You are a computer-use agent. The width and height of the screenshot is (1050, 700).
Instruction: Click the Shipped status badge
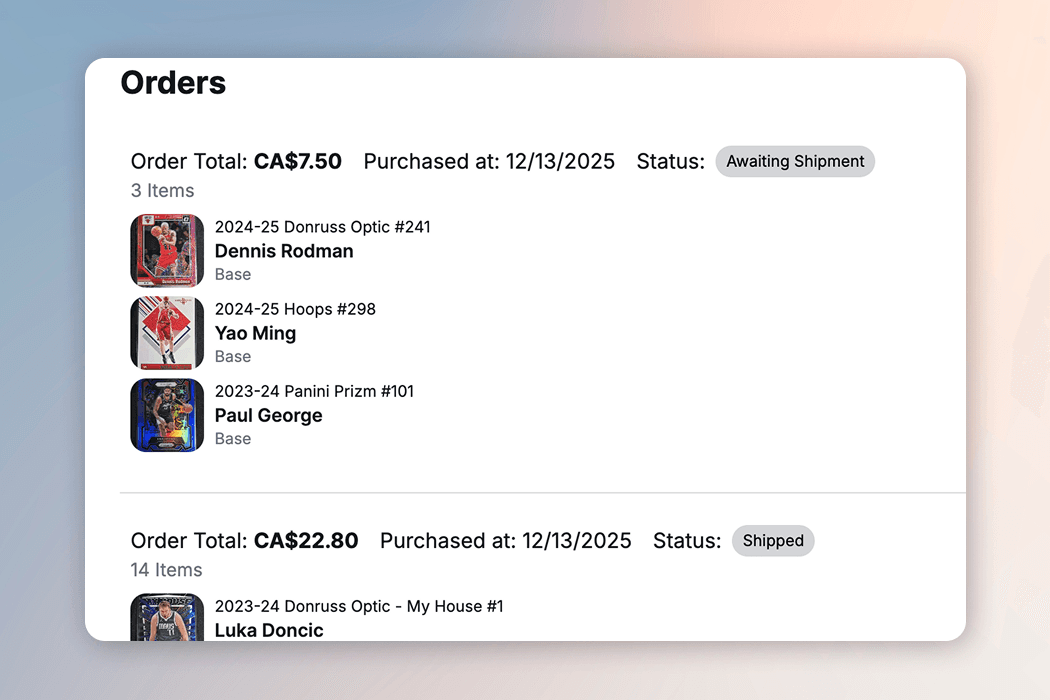coord(773,541)
